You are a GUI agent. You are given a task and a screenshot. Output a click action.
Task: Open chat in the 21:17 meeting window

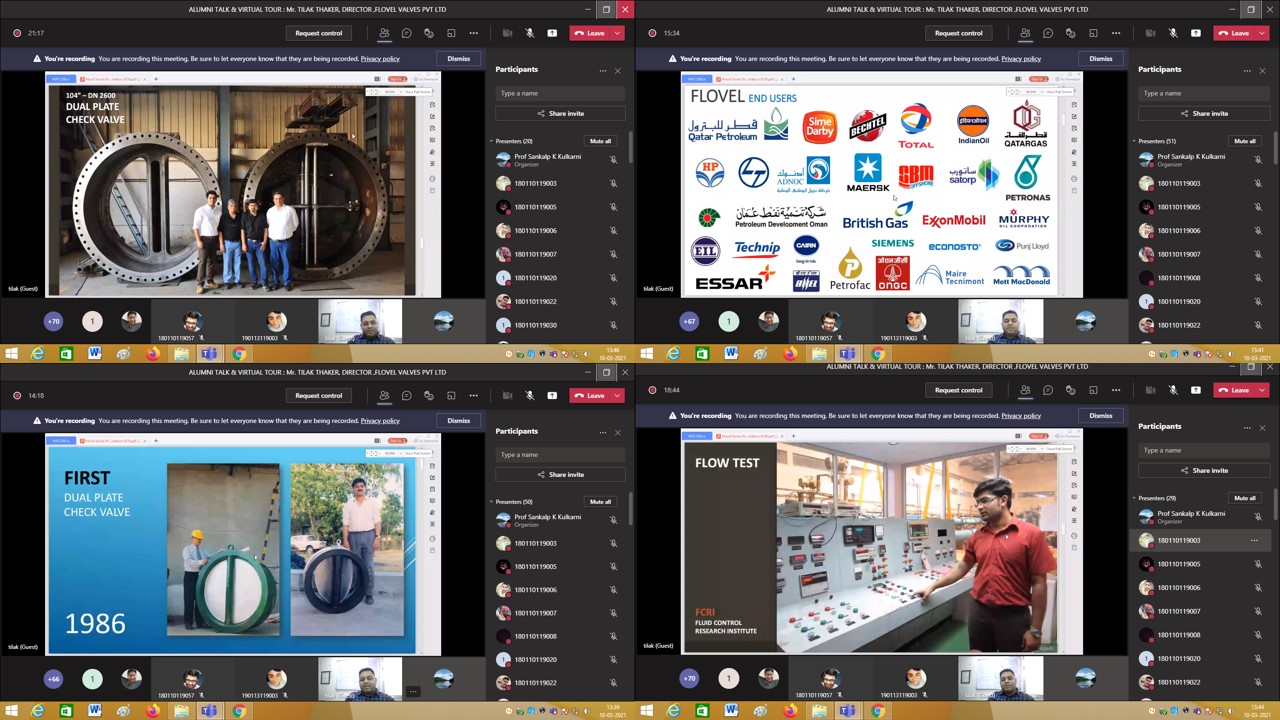(x=406, y=33)
